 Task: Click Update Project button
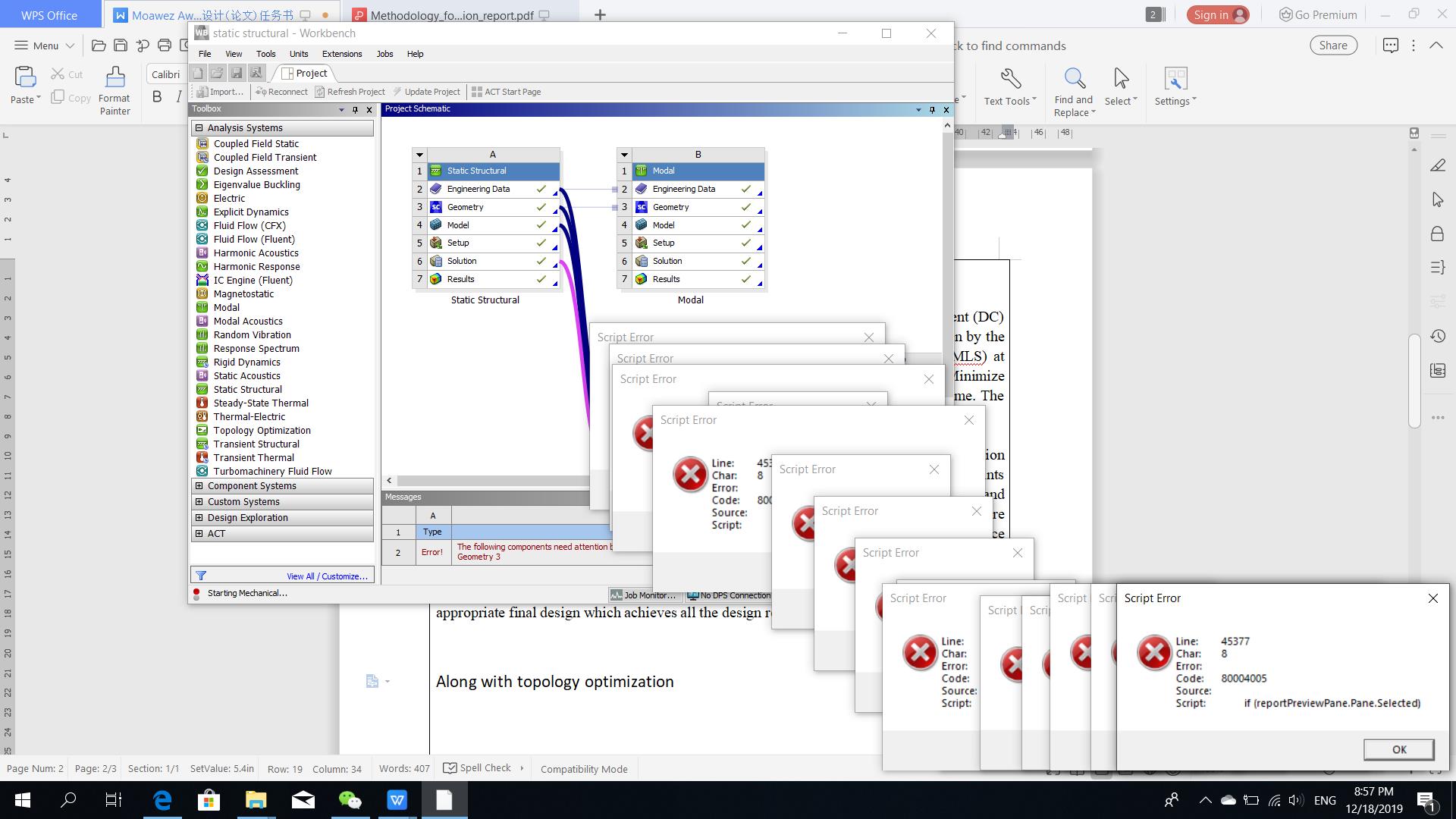point(426,92)
